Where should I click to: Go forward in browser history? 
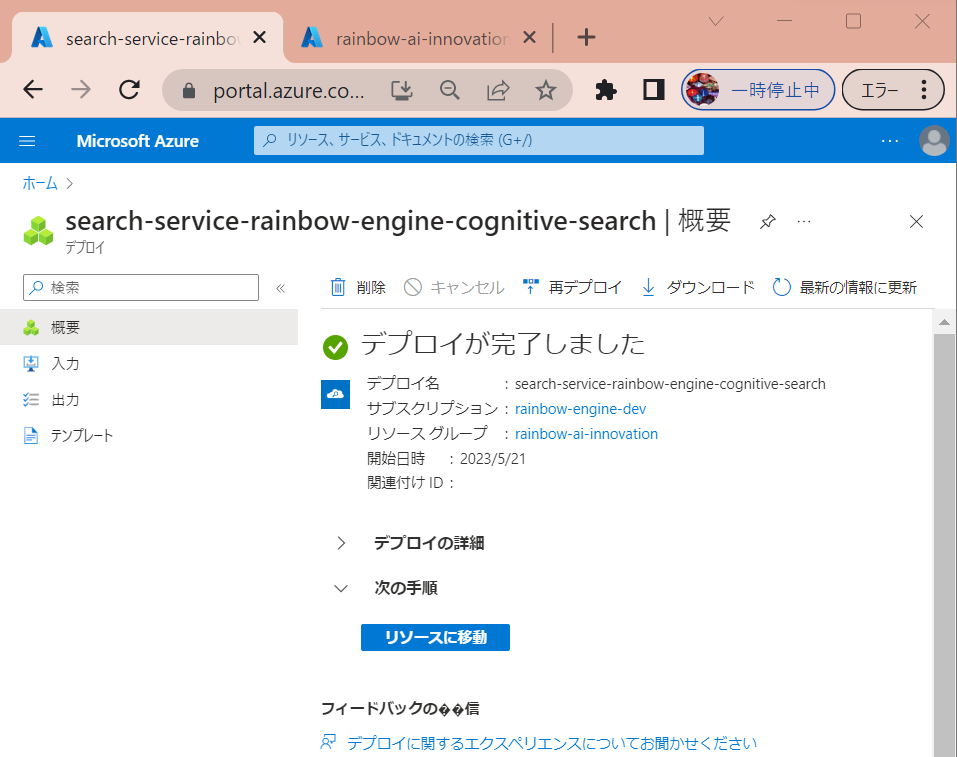coord(81,90)
